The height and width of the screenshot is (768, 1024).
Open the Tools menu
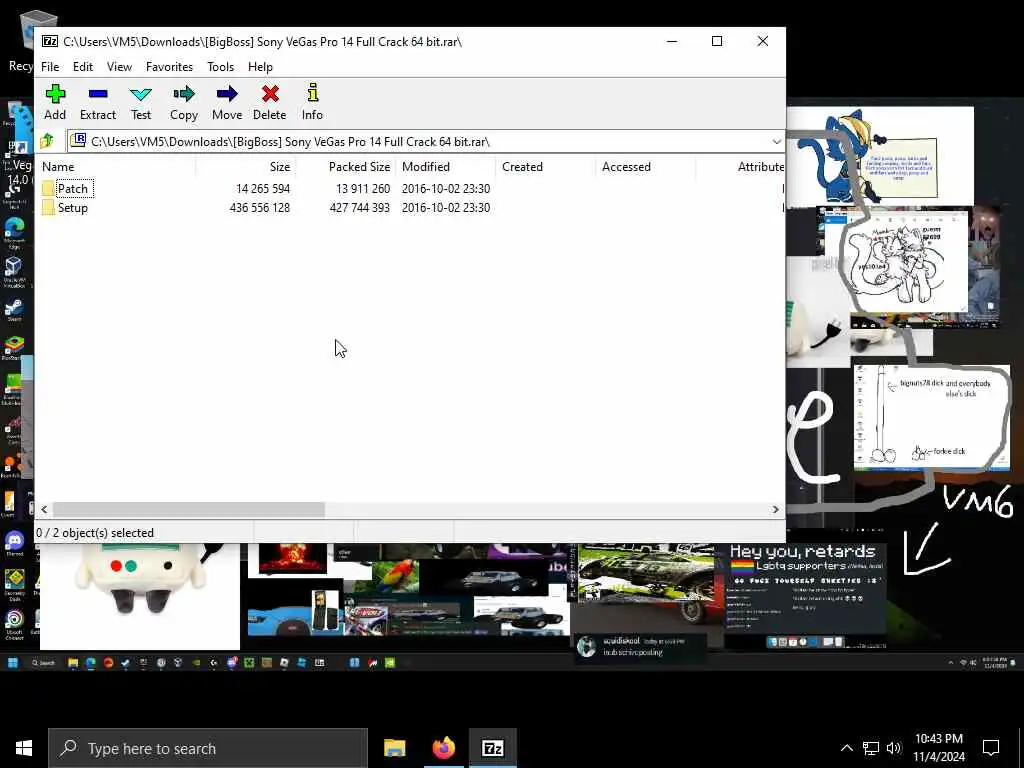221,67
